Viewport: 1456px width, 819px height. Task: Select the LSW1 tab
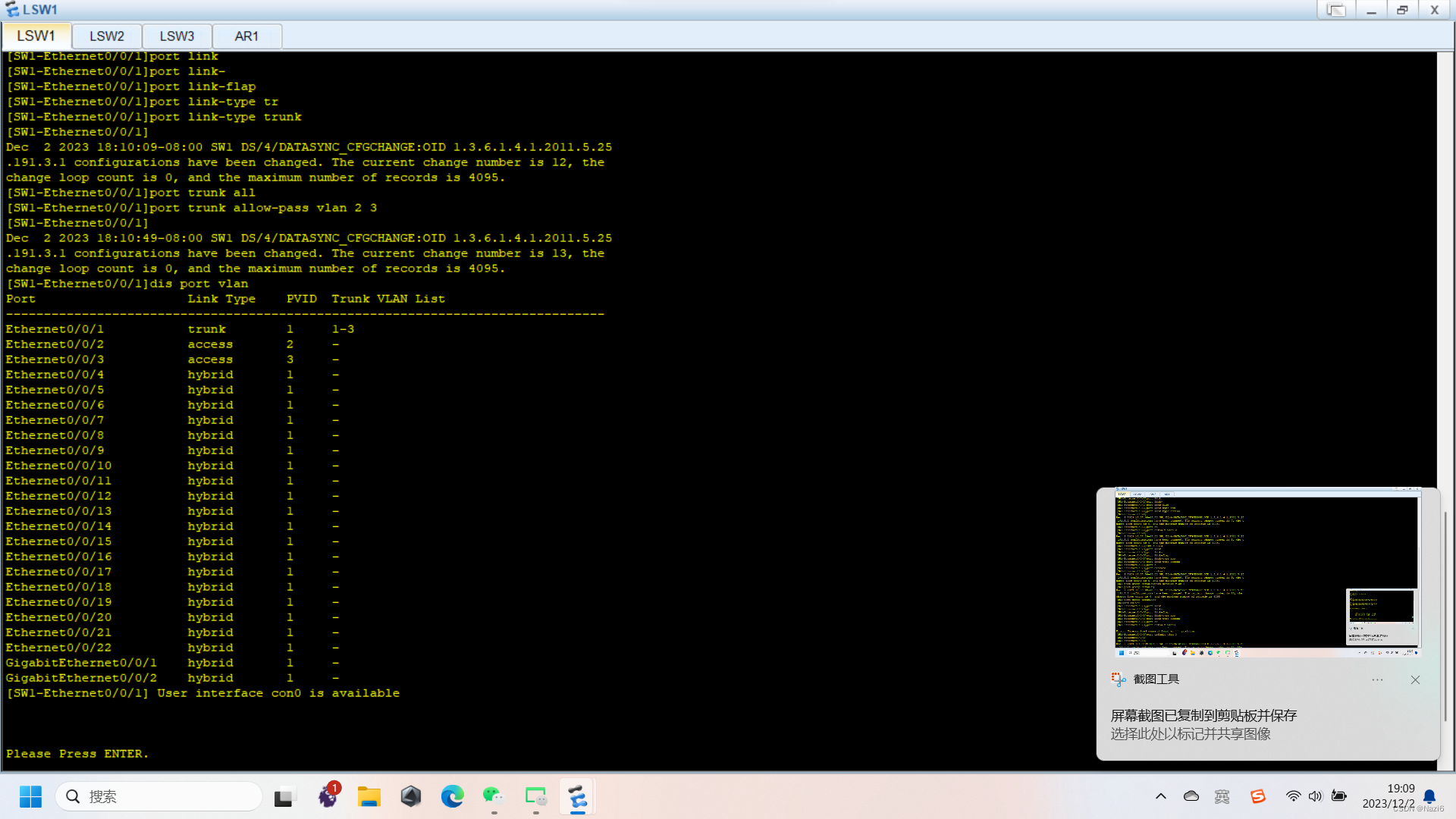[x=36, y=36]
